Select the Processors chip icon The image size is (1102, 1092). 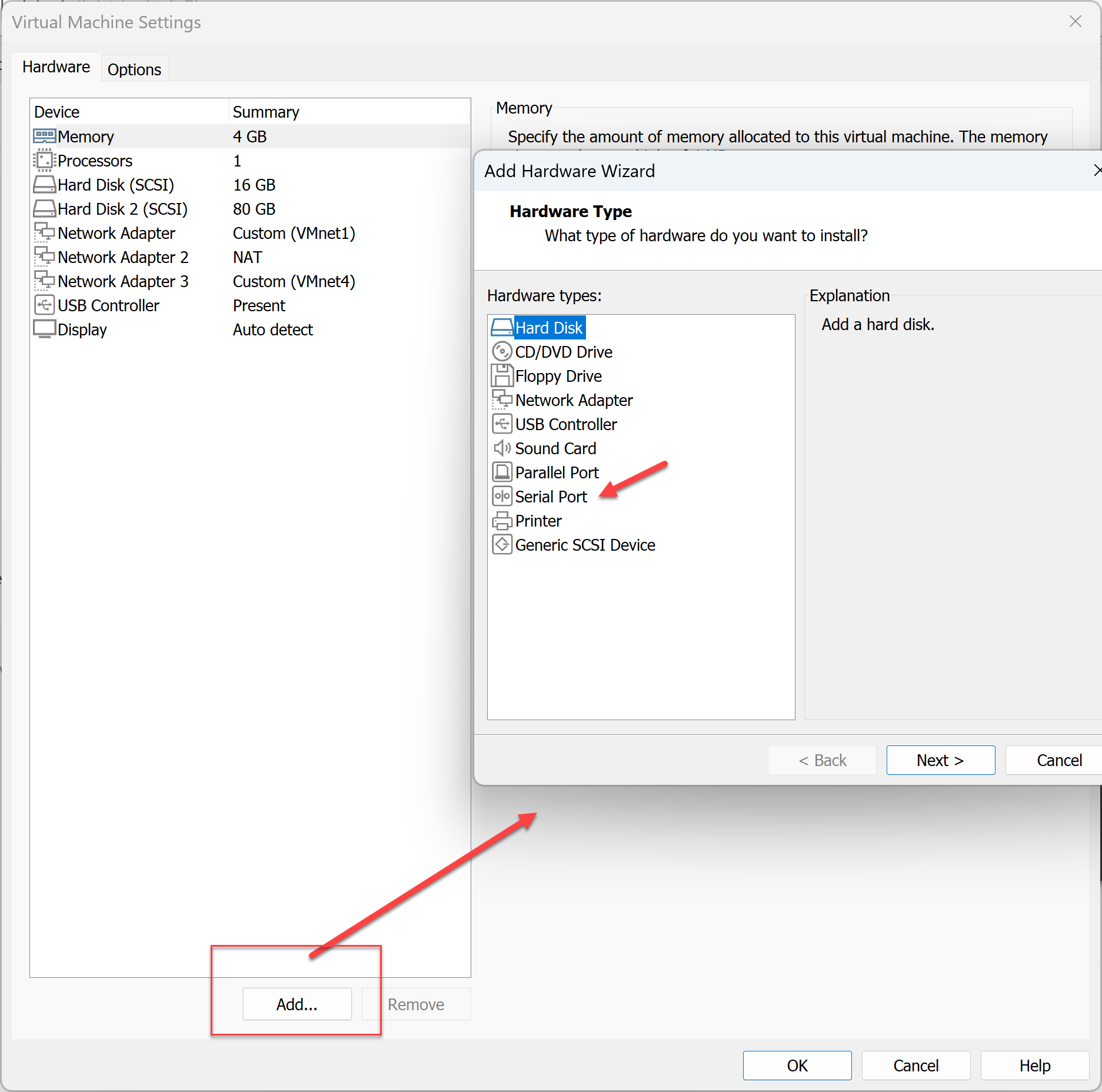tap(45, 161)
